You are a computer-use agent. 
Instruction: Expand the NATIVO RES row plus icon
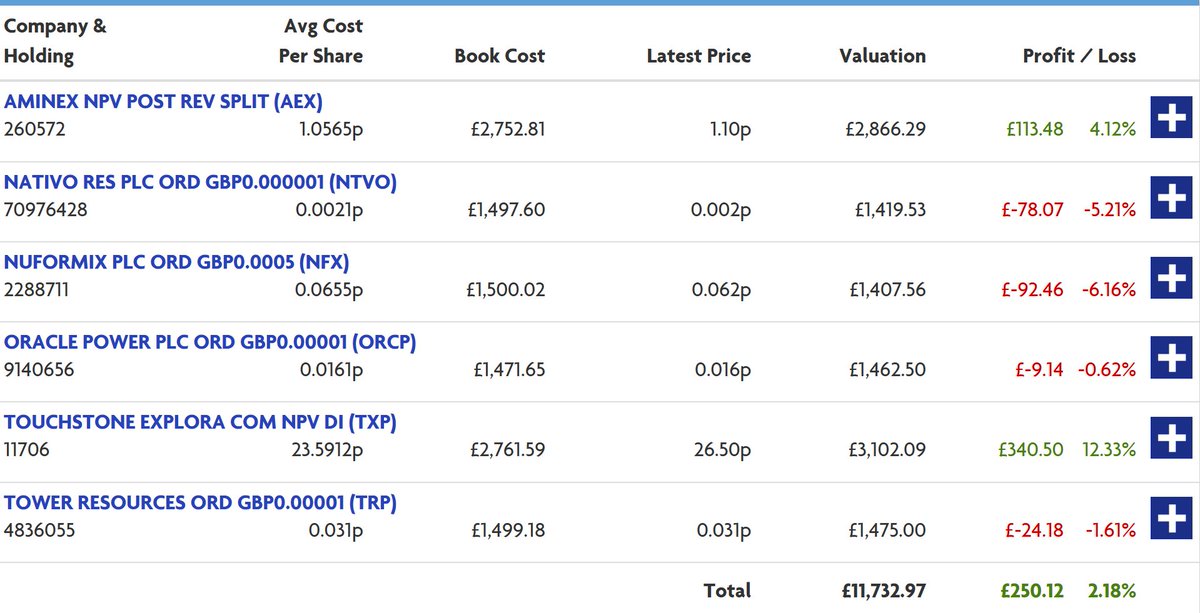point(1171,199)
